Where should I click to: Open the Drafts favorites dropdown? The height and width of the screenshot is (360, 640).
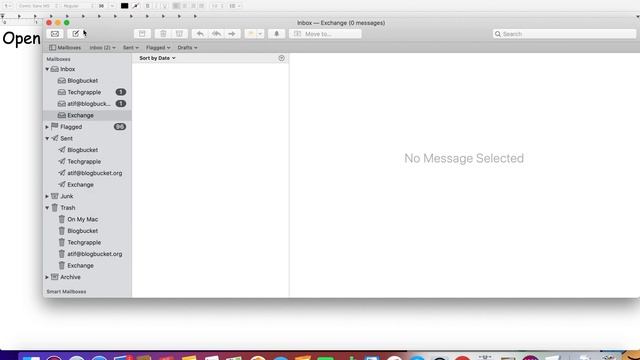point(187,48)
